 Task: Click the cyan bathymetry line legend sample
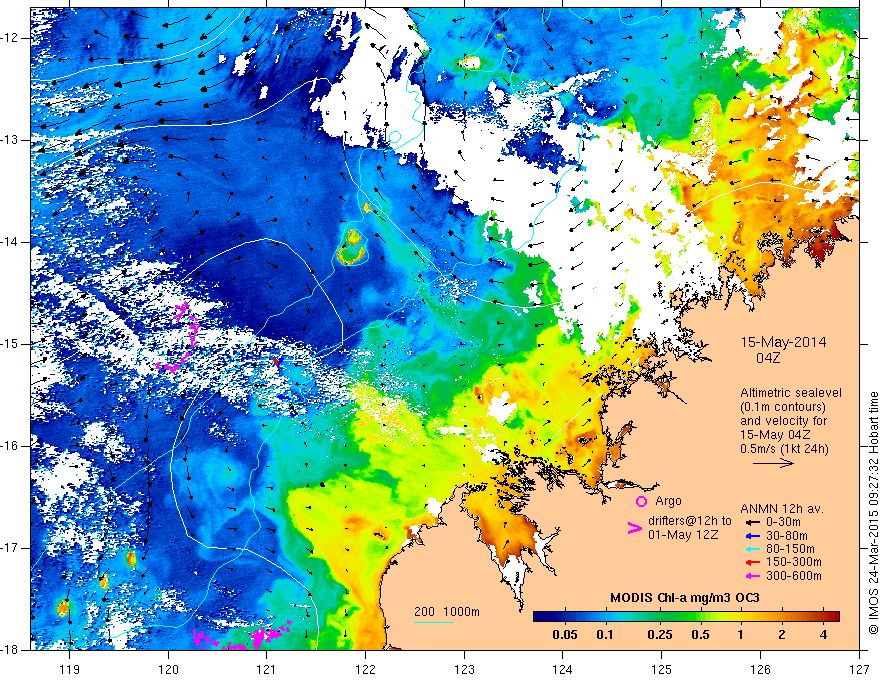coord(434,622)
